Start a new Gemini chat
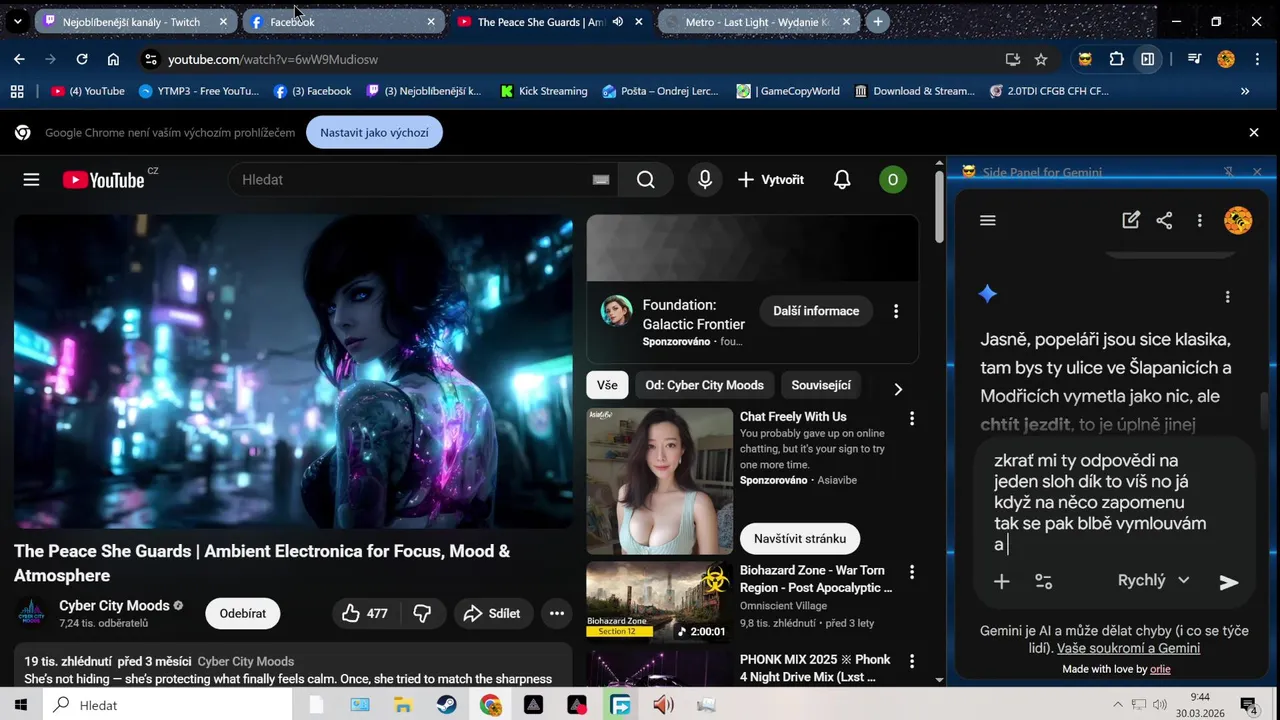This screenshot has height=720, width=1280. tap(1131, 221)
